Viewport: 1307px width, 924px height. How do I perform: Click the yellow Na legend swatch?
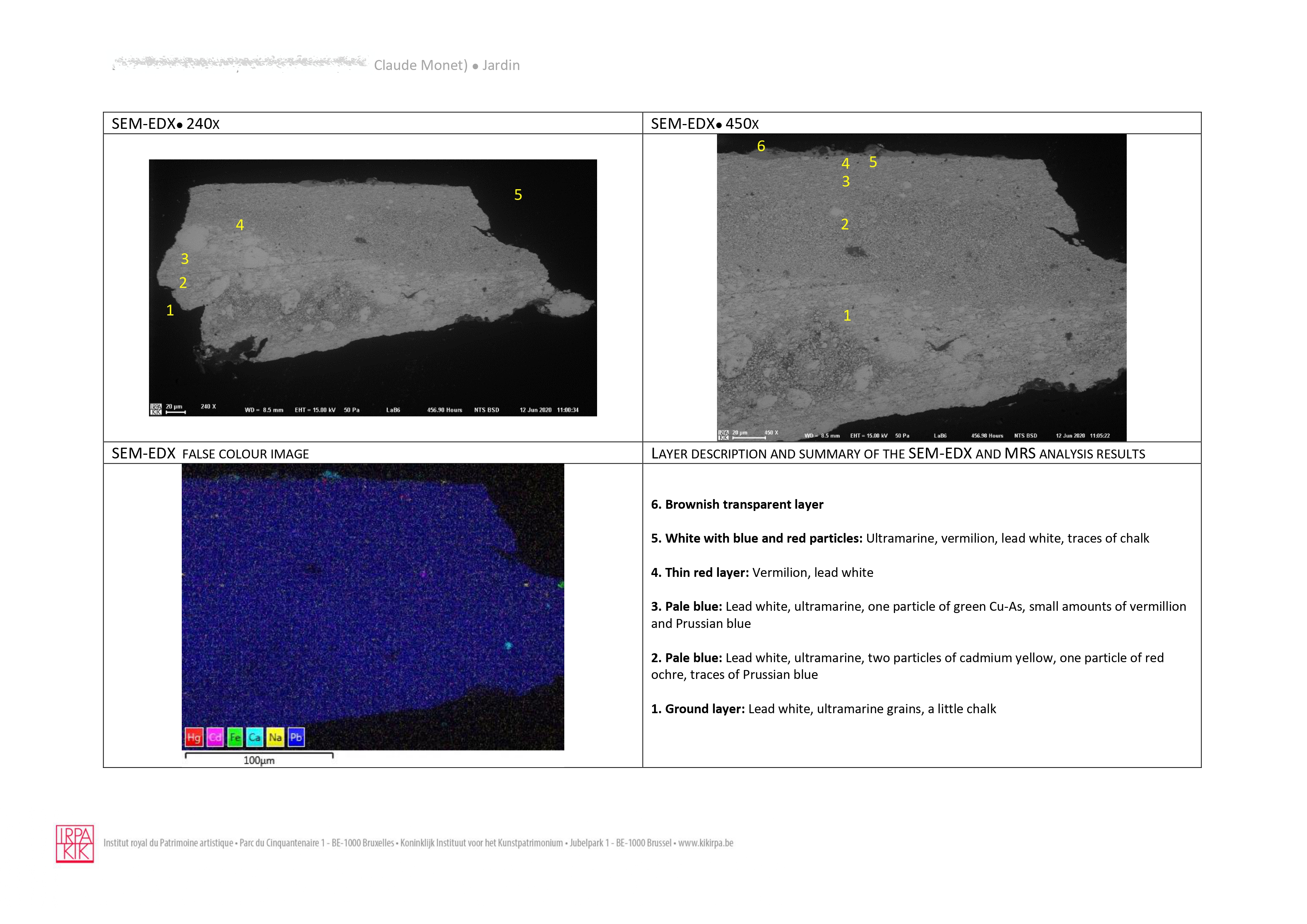tap(276, 737)
